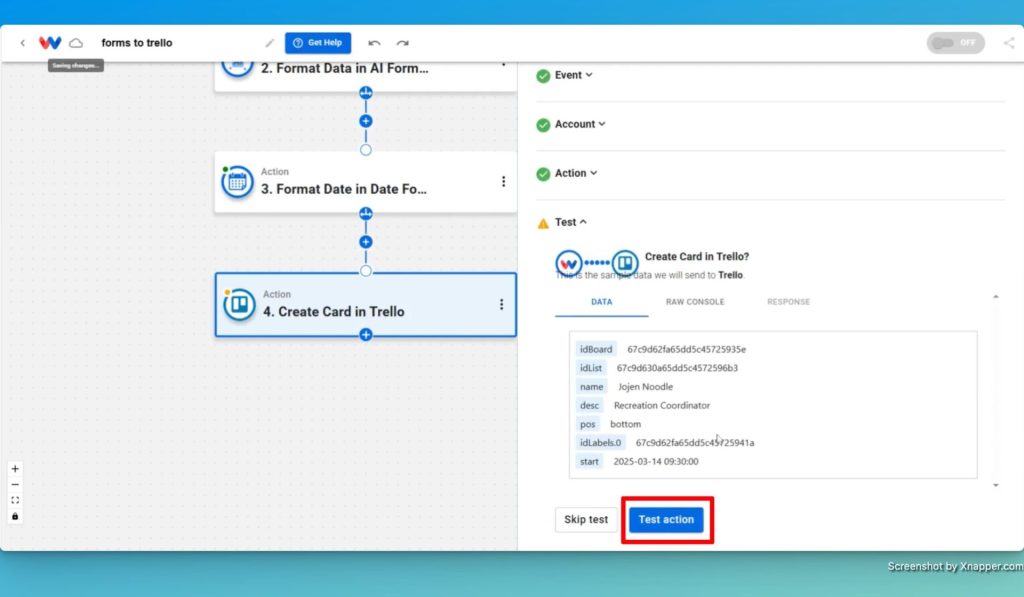Screen dimensions: 1024x597
Task: Add a path below step 3
Action: [x=366, y=214]
